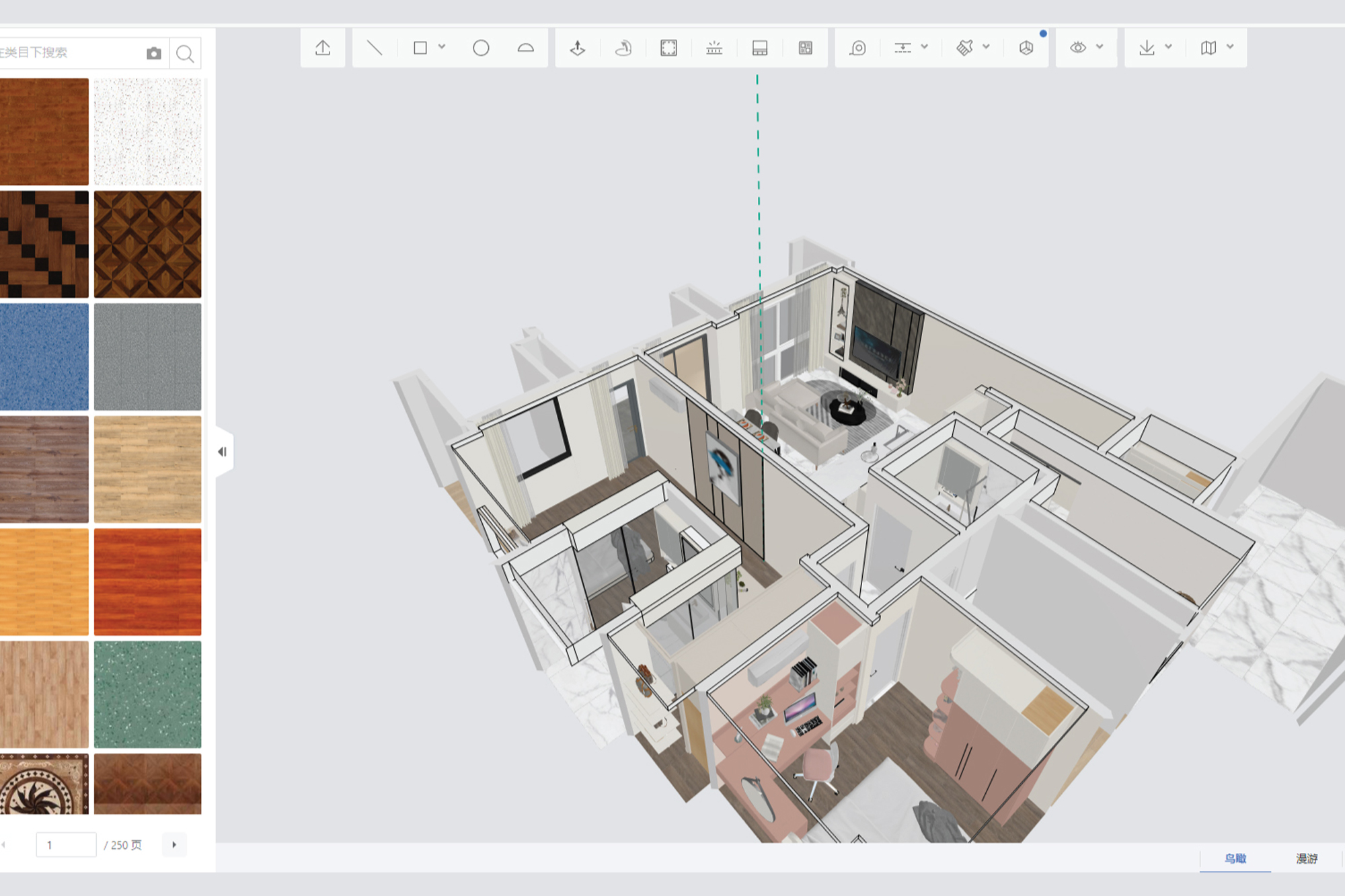1345x896 pixels.
Task: Expand the map view dropdown arrow
Action: coord(1230,47)
